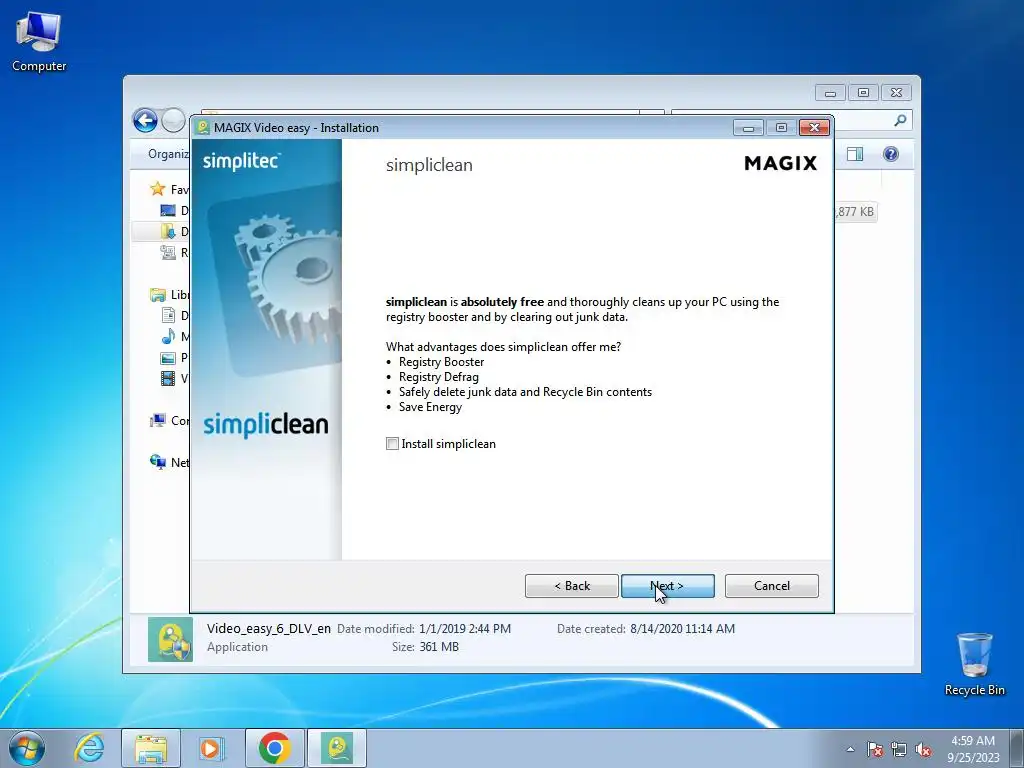Select the Documents library icon in sidebar
The image size is (1024, 768).
(168, 315)
